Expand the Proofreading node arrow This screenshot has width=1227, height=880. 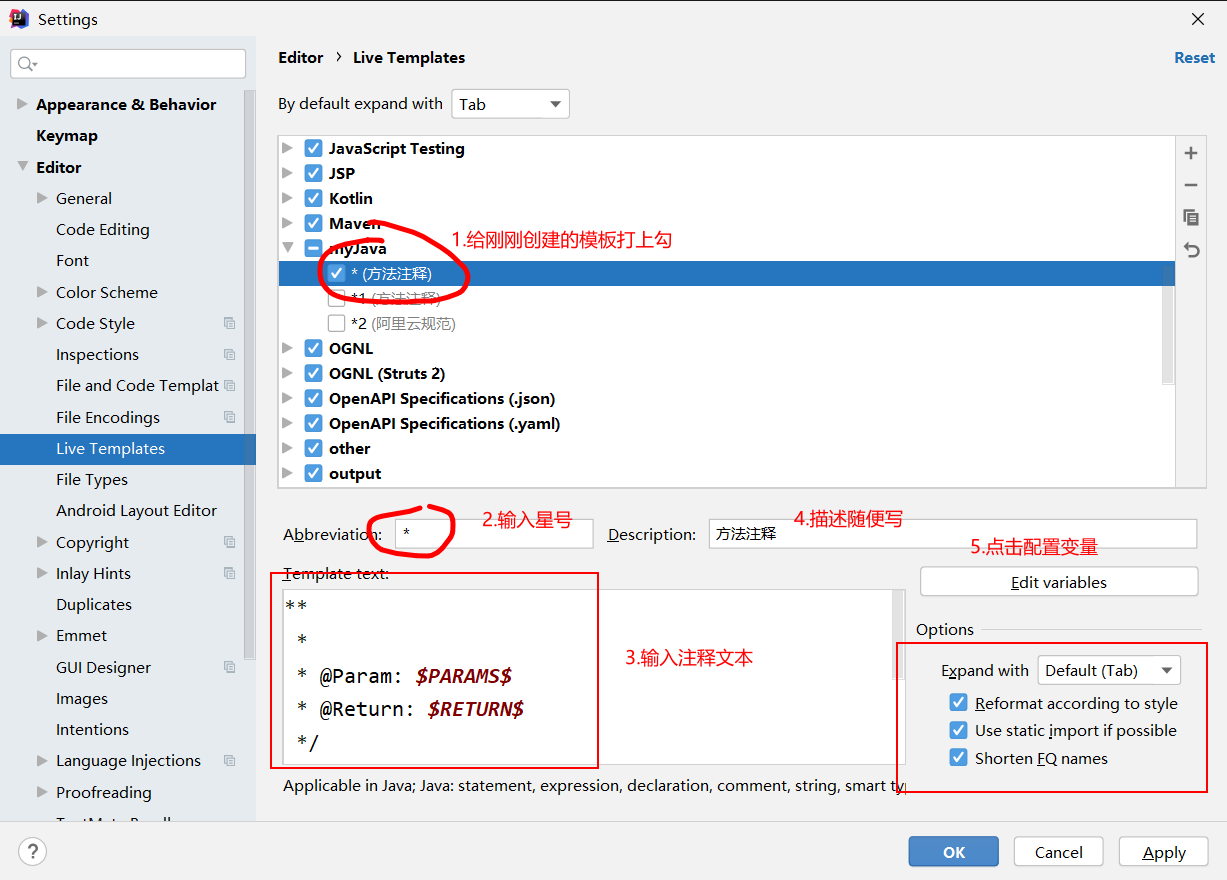click(42, 792)
